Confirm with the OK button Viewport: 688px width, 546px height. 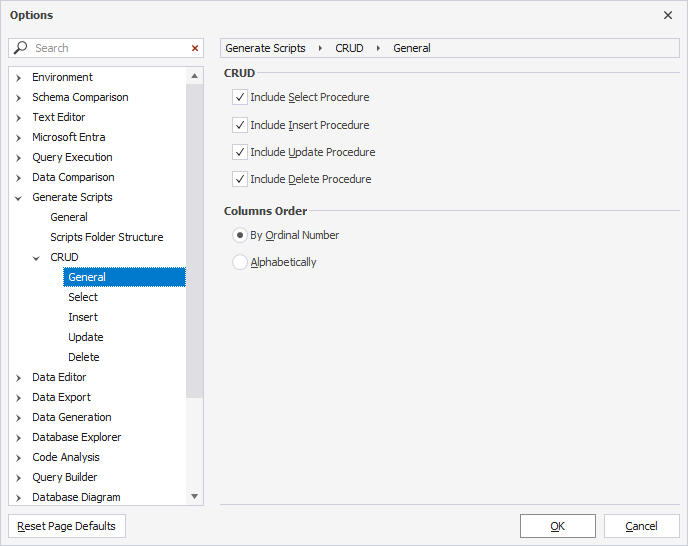tap(558, 526)
